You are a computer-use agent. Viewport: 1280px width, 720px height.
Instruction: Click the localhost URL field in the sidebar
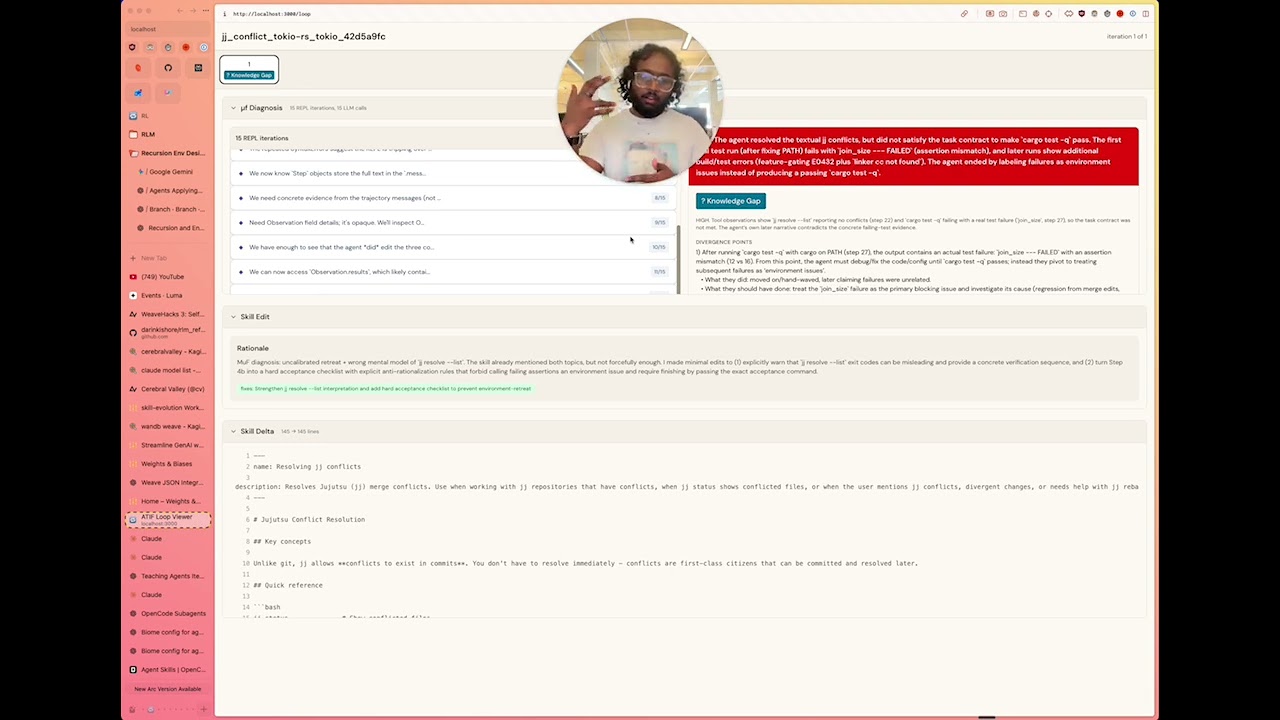168,29
